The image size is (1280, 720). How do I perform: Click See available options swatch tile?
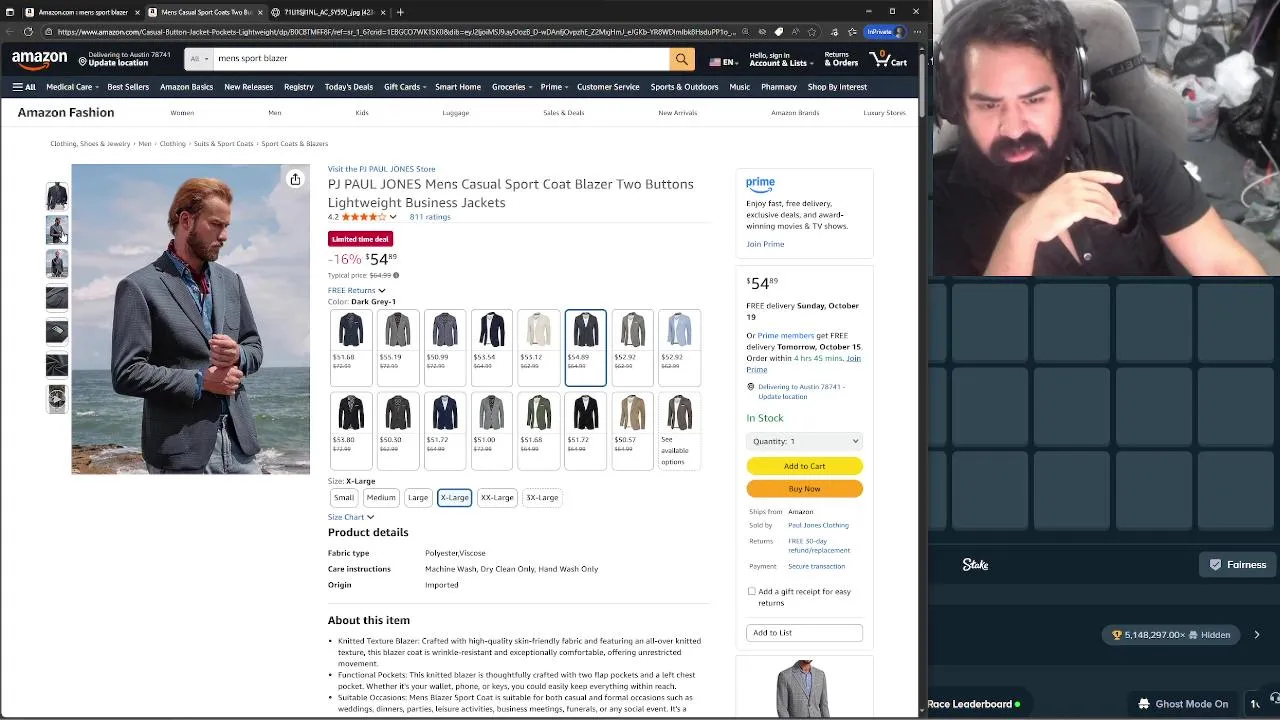pyautogui.click(x=679, y=430)
